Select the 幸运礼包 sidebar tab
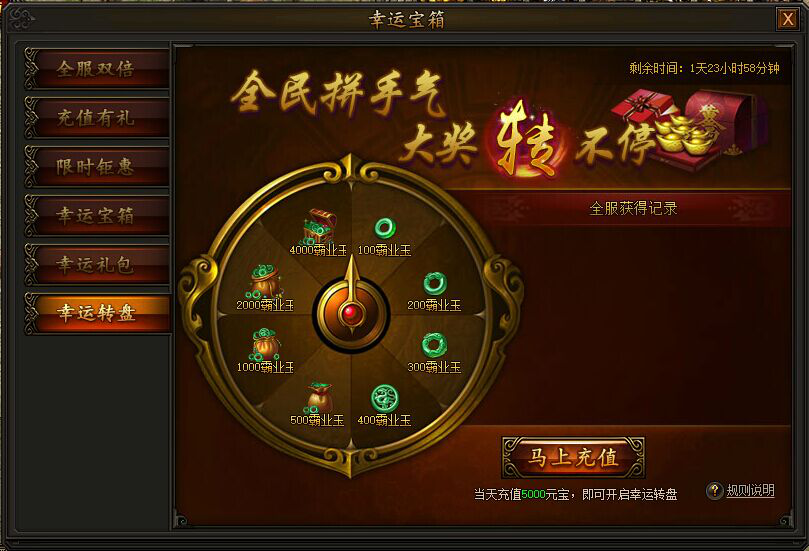The width and height of the screenshot is (809, 551). 98,264
